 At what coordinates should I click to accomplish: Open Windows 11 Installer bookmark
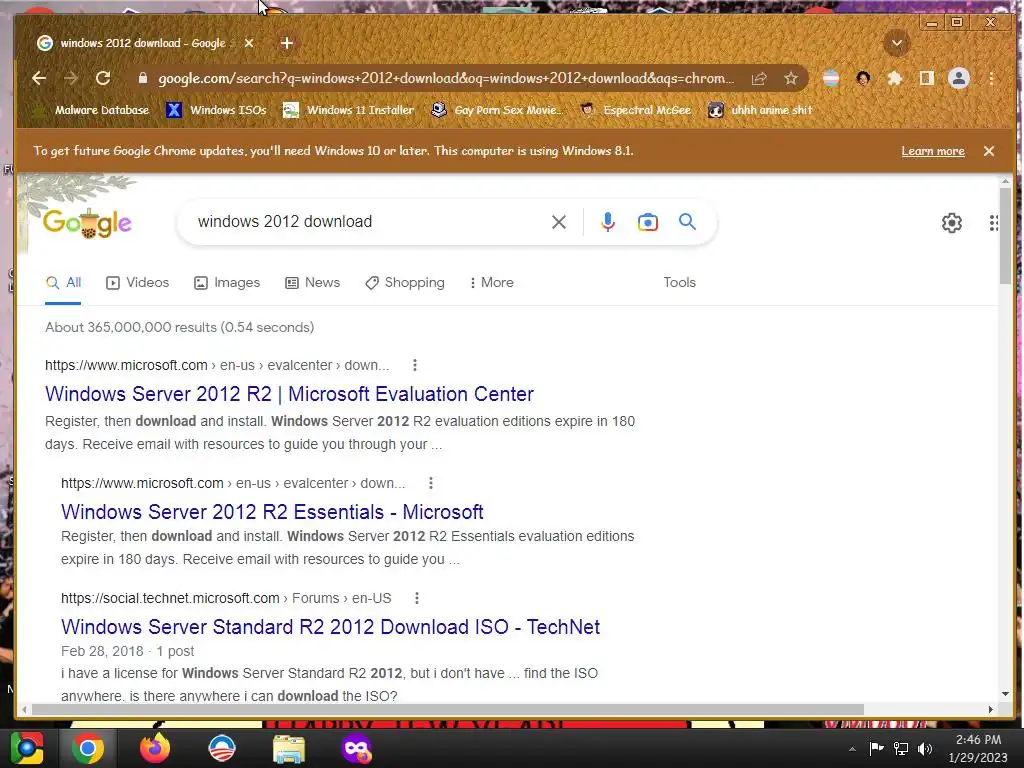click(x=348, y=110)
